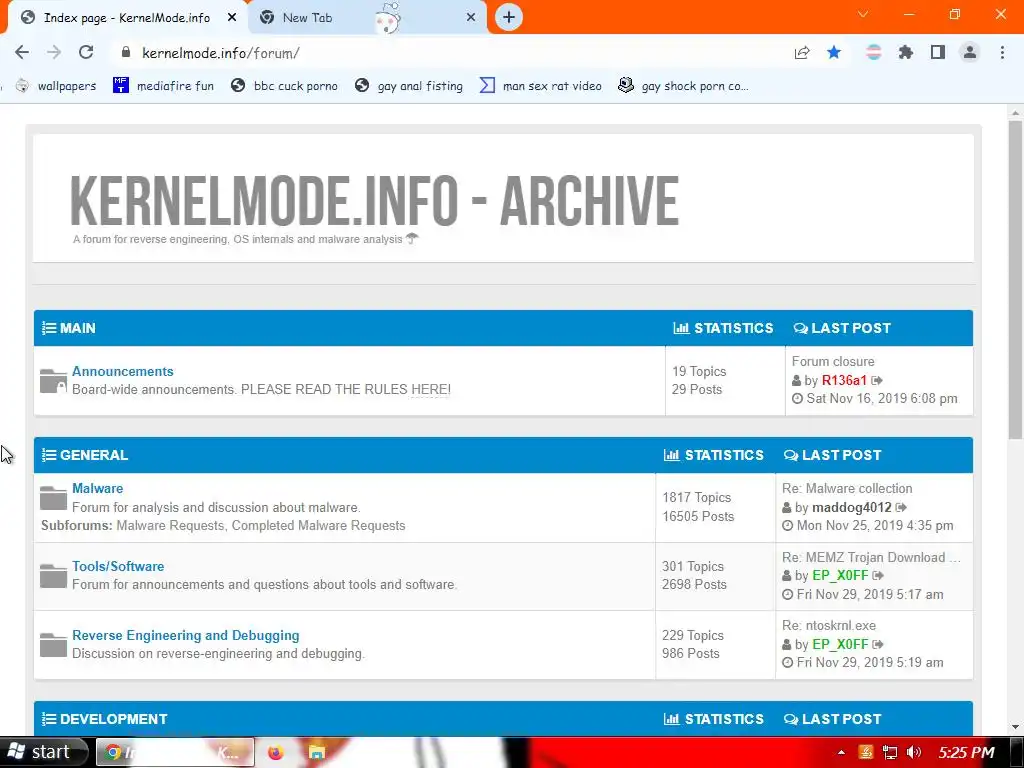The image size is (1024, 768).
Task: Close the New Tab tab
Action: coord(471,18)
